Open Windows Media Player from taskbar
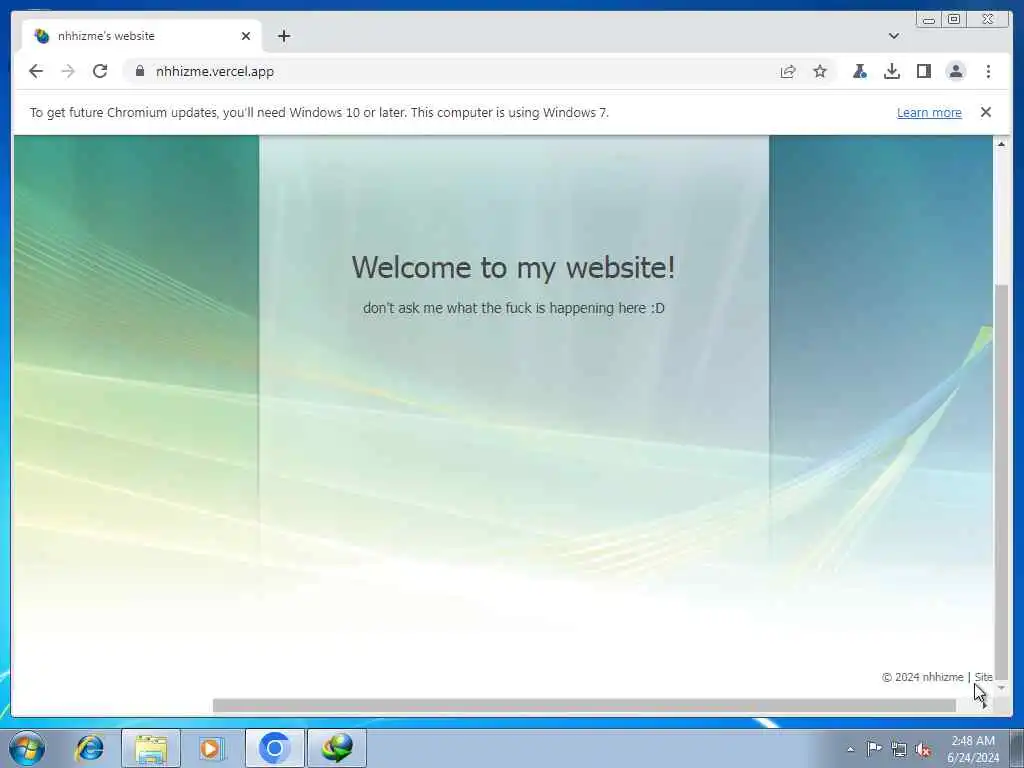This screenshot has height=768, width=1024. (x=212, y=748)
